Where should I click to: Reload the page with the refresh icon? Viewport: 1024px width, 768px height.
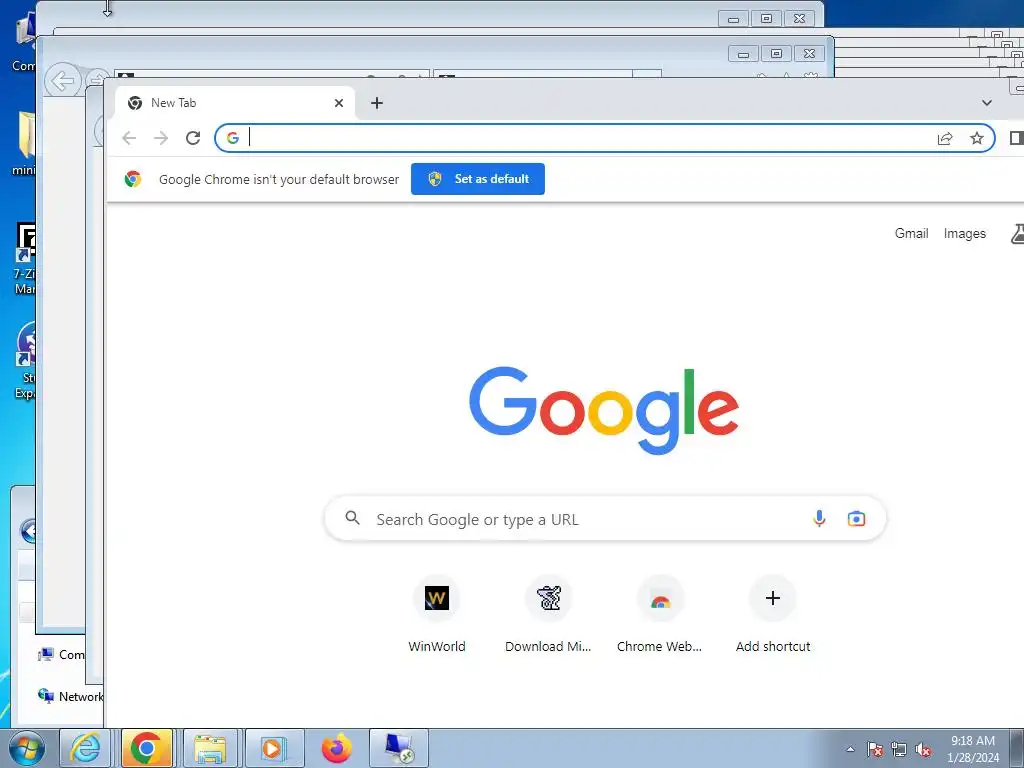pos(193,138)
